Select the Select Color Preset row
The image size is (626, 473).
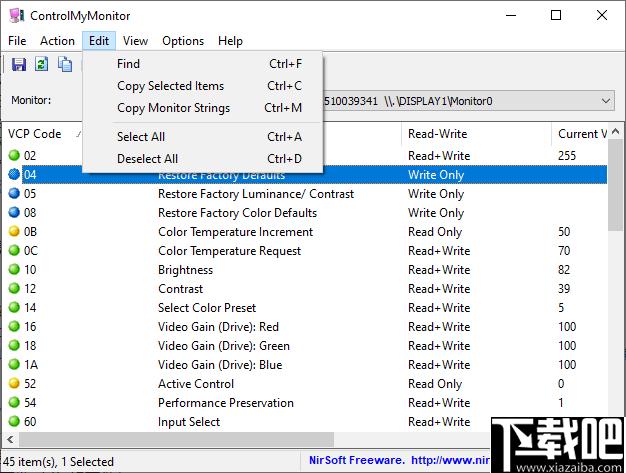click(307, 307)
